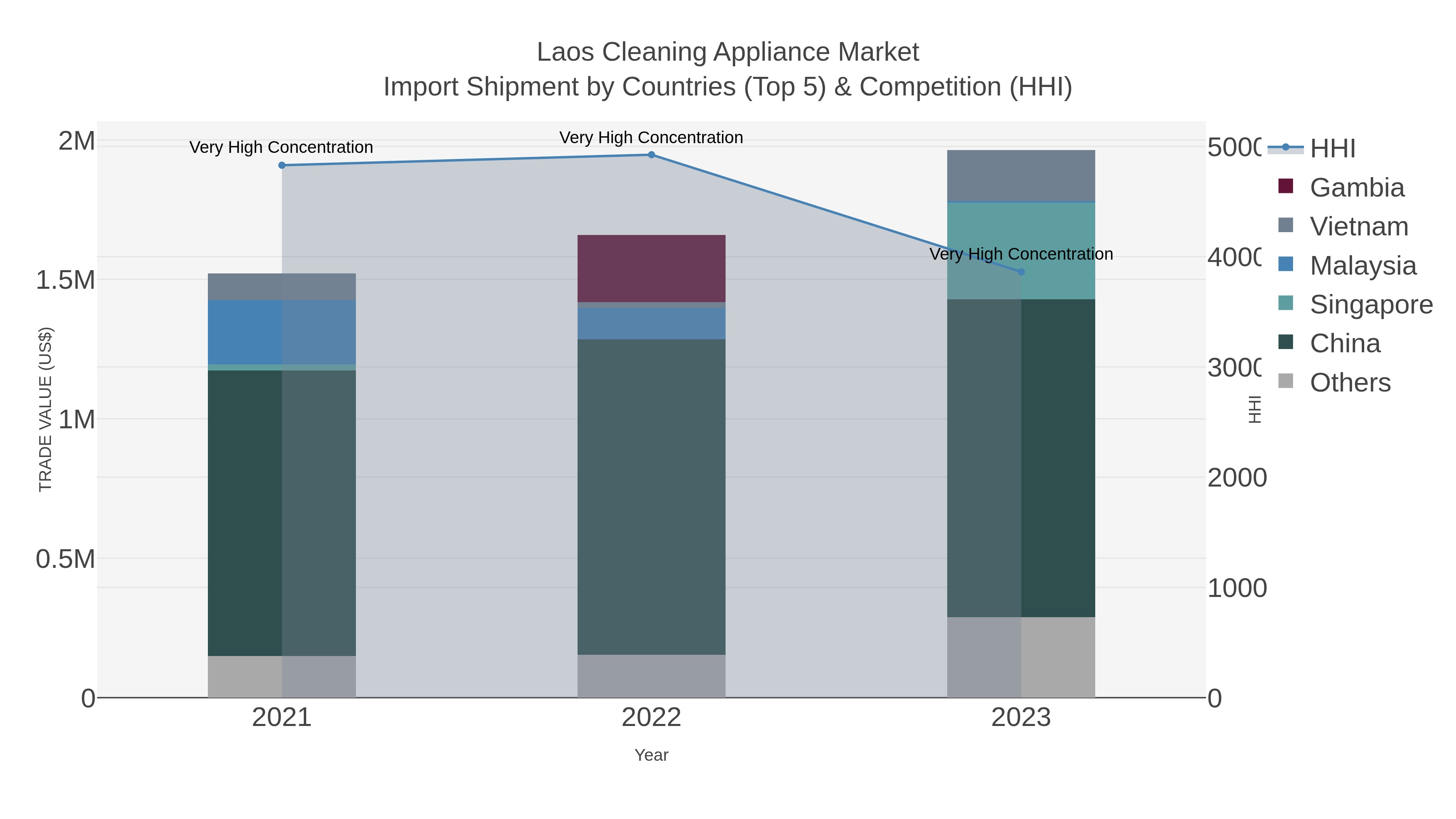The width and height of the screenshot is (1456, 819).
Task: Click the Others legend color swatch
Action: click(1286, 381)
